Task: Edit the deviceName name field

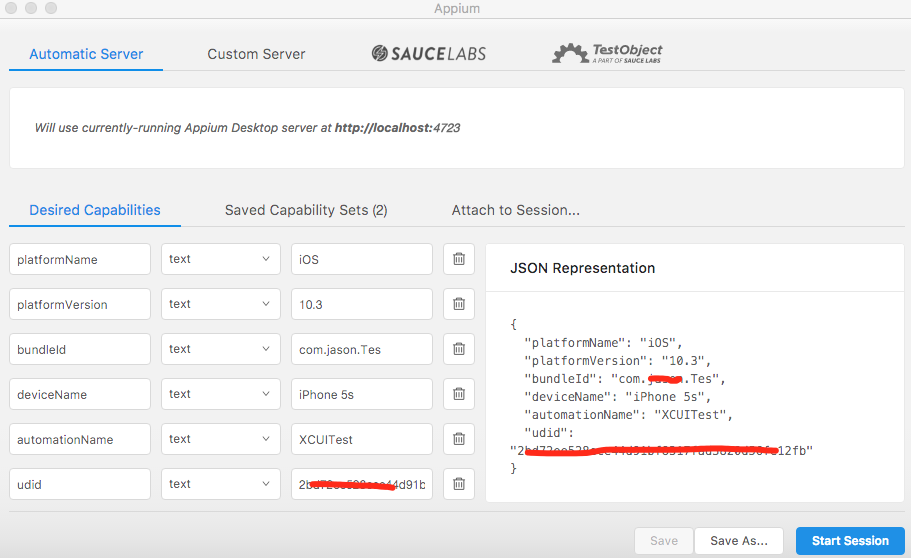Action: click(80, 394)
